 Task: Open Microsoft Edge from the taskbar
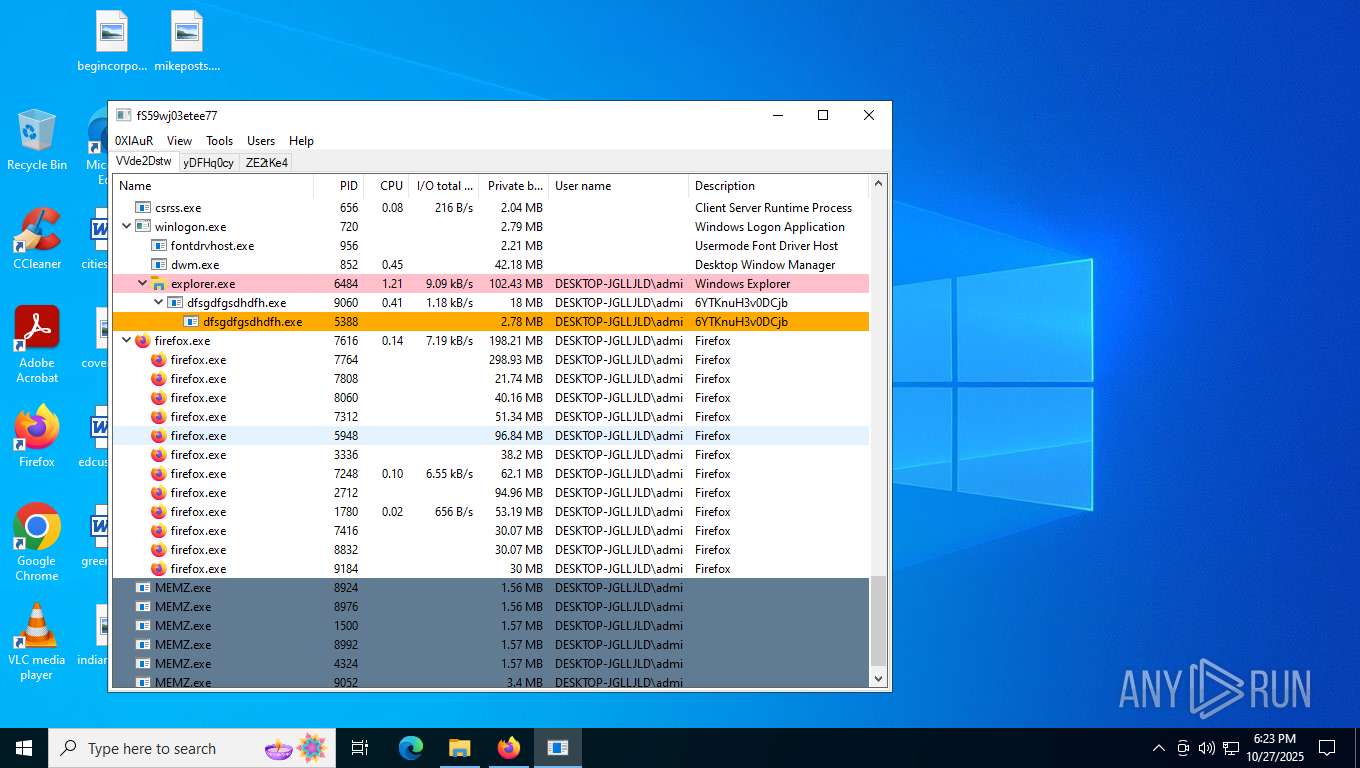(411, 748)
